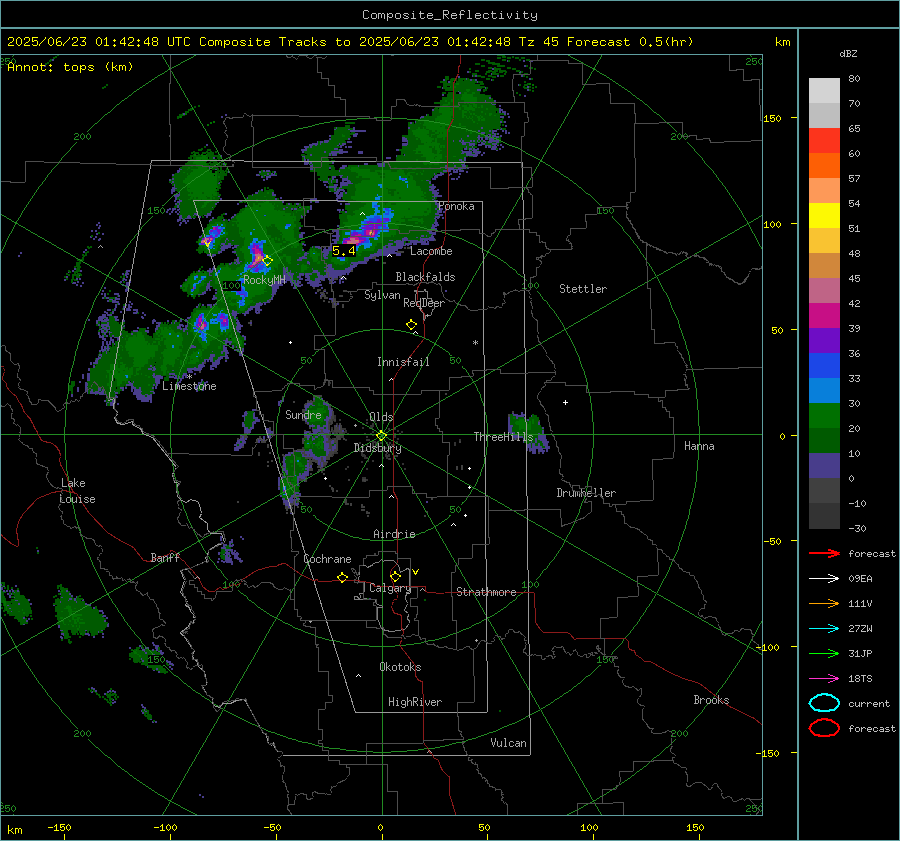Pick the green 20-30 dBZ color band
900x841 pixels.
(824, 416)
